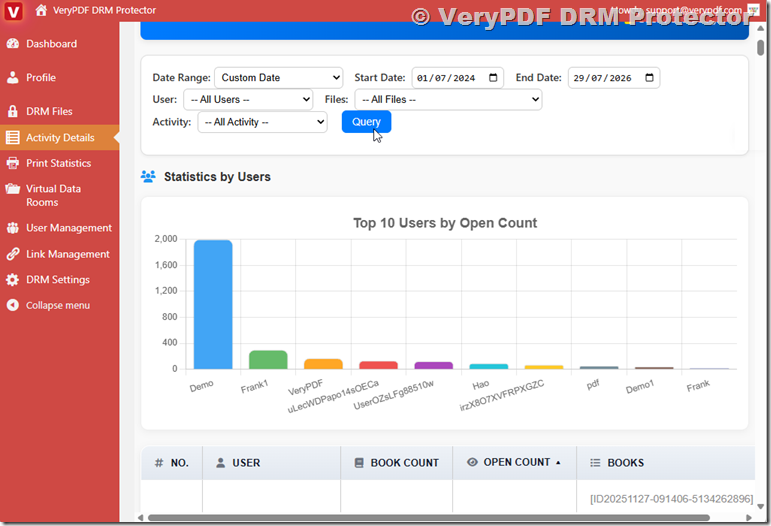Screen dimensions: 771x526
Task: Sort table by USER column header
Action: click(x=271, y=463)
